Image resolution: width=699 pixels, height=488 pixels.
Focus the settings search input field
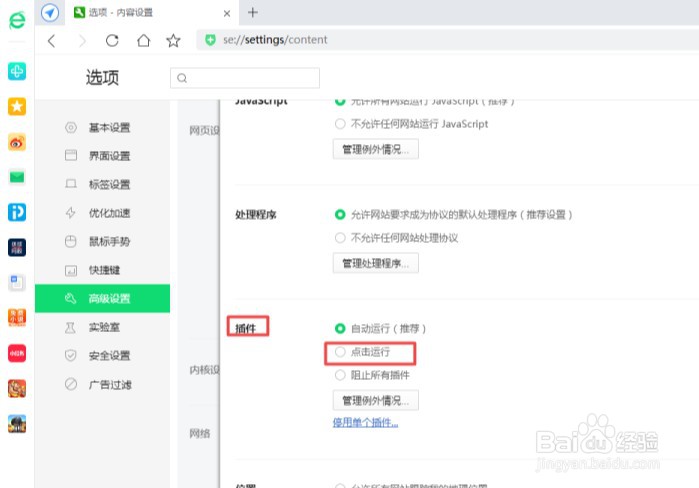click(245, 78)
